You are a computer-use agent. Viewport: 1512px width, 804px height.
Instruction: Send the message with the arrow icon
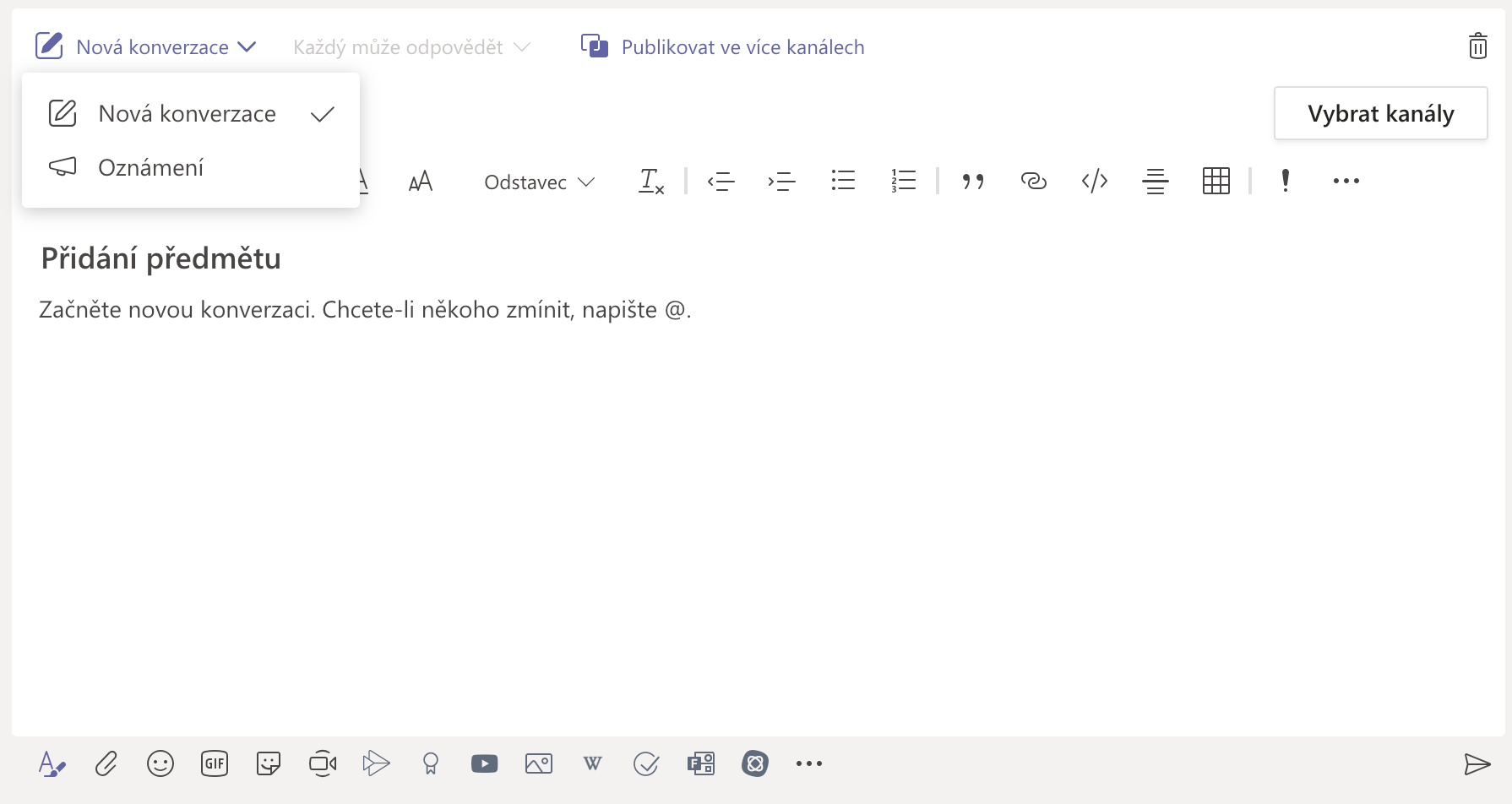(x=1477, y=764)
